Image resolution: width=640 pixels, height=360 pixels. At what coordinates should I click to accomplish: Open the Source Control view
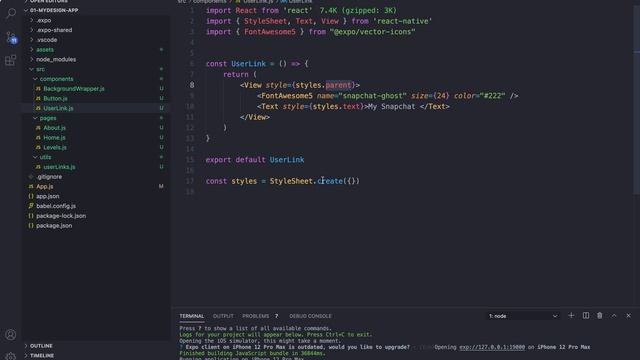point(11,38)
